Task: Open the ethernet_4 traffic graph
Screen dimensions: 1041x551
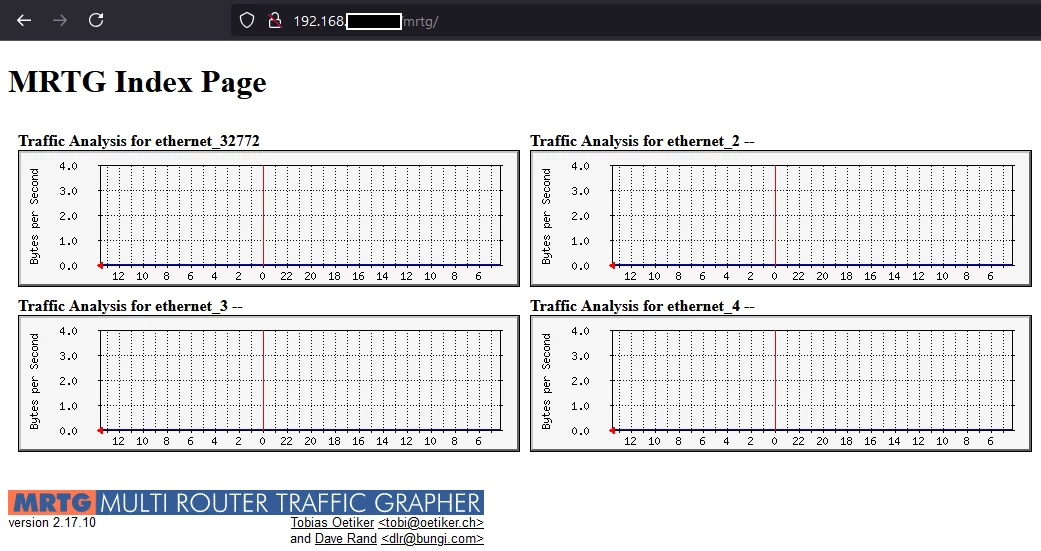Action: (x=780, y=384)
